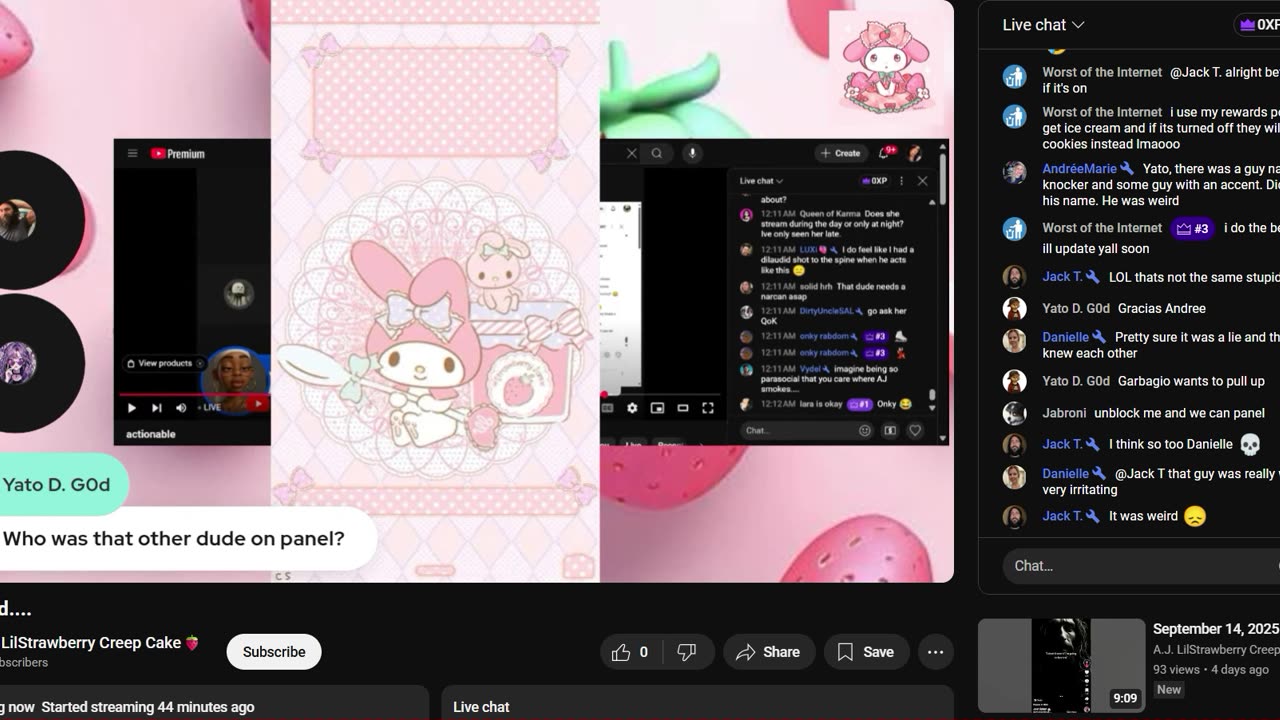Click 'Started streaming 44 minutes ago' description

(148, 707)
